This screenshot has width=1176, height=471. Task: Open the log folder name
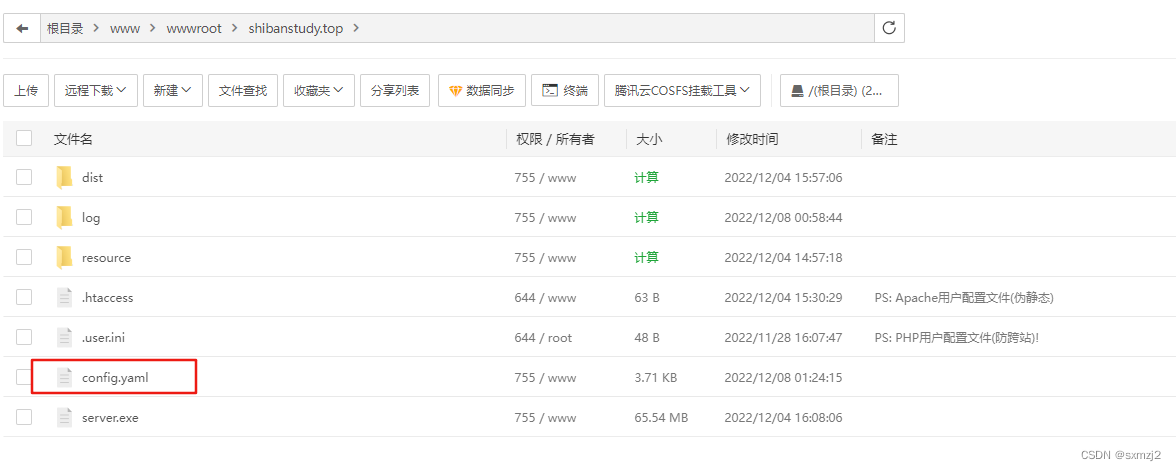point(91,218)
